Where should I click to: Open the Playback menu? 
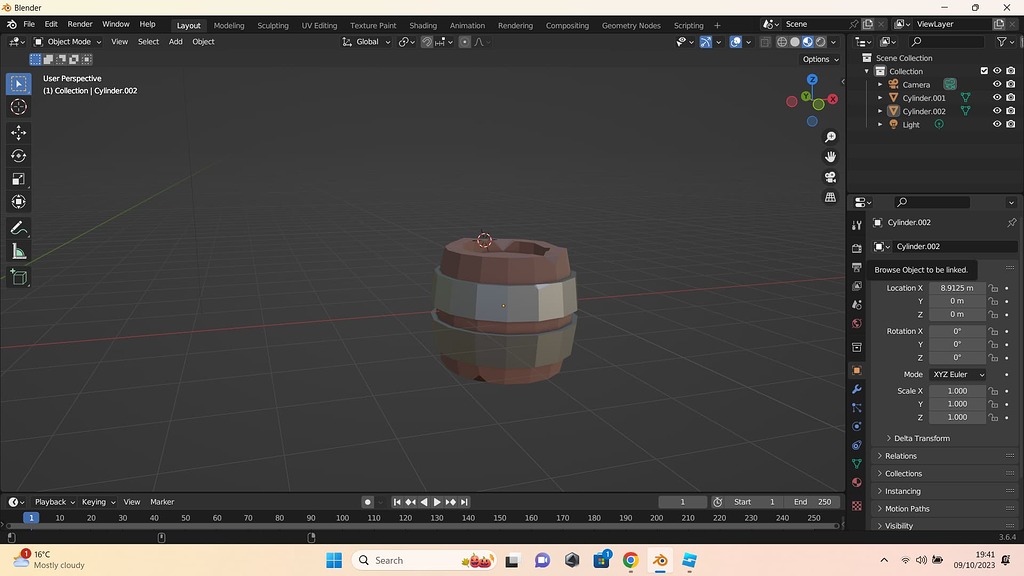click(x=55, y=502)
